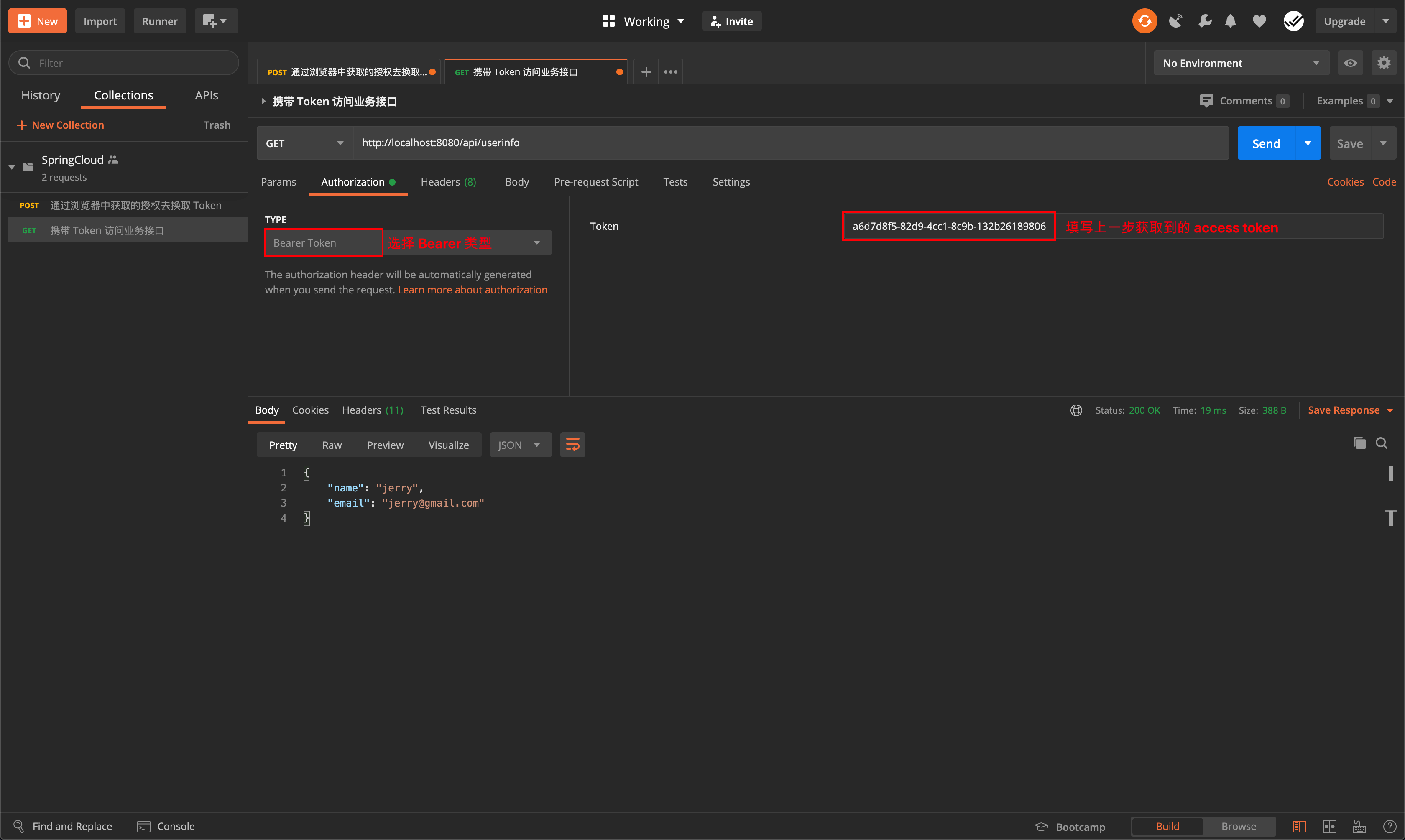Click the request URL field
The image size is (1405, 840).
(x=791, y=143)
